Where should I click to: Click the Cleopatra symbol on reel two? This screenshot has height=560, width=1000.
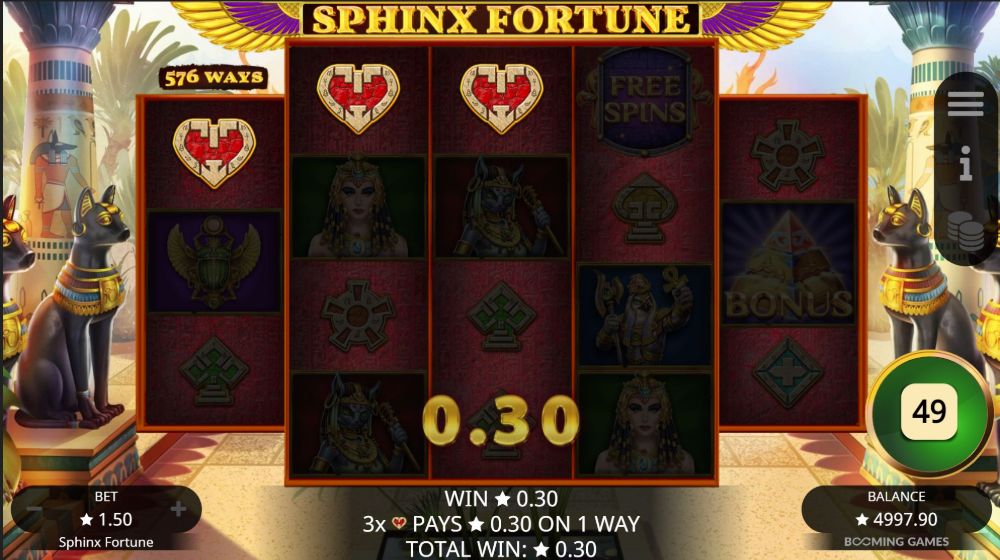(x=358, y=207)
